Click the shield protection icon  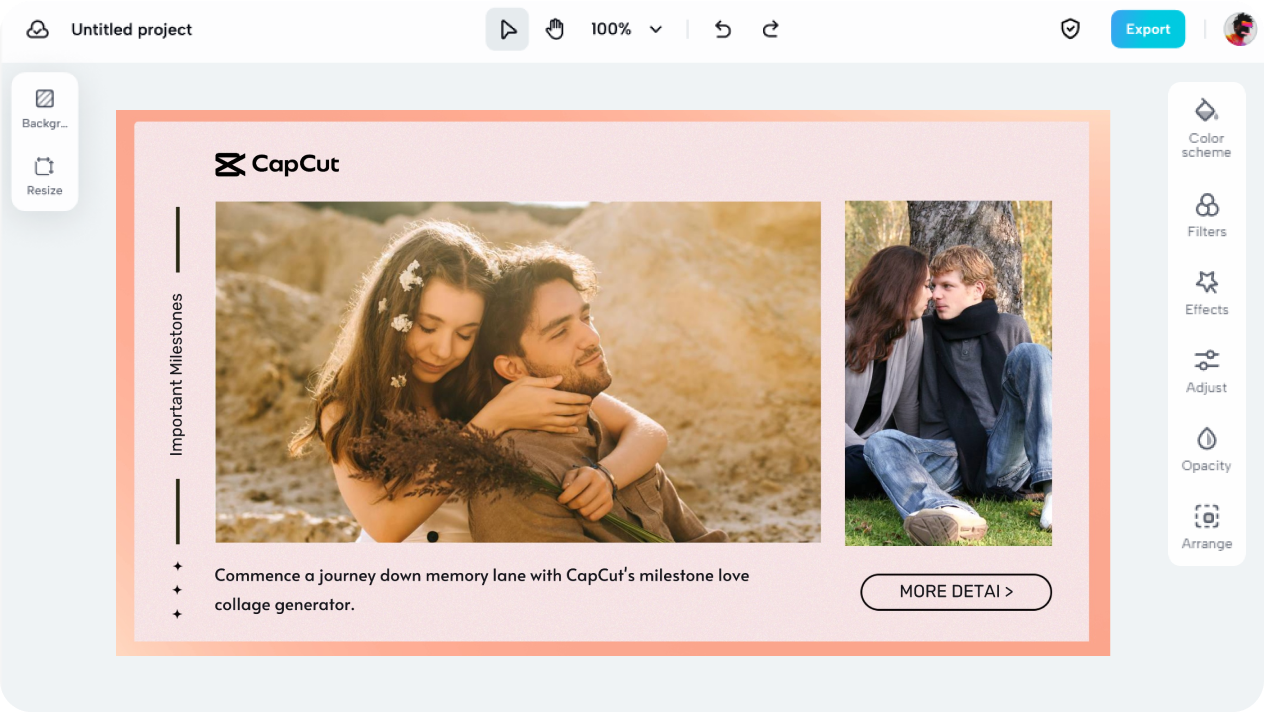pos(1070,30)
